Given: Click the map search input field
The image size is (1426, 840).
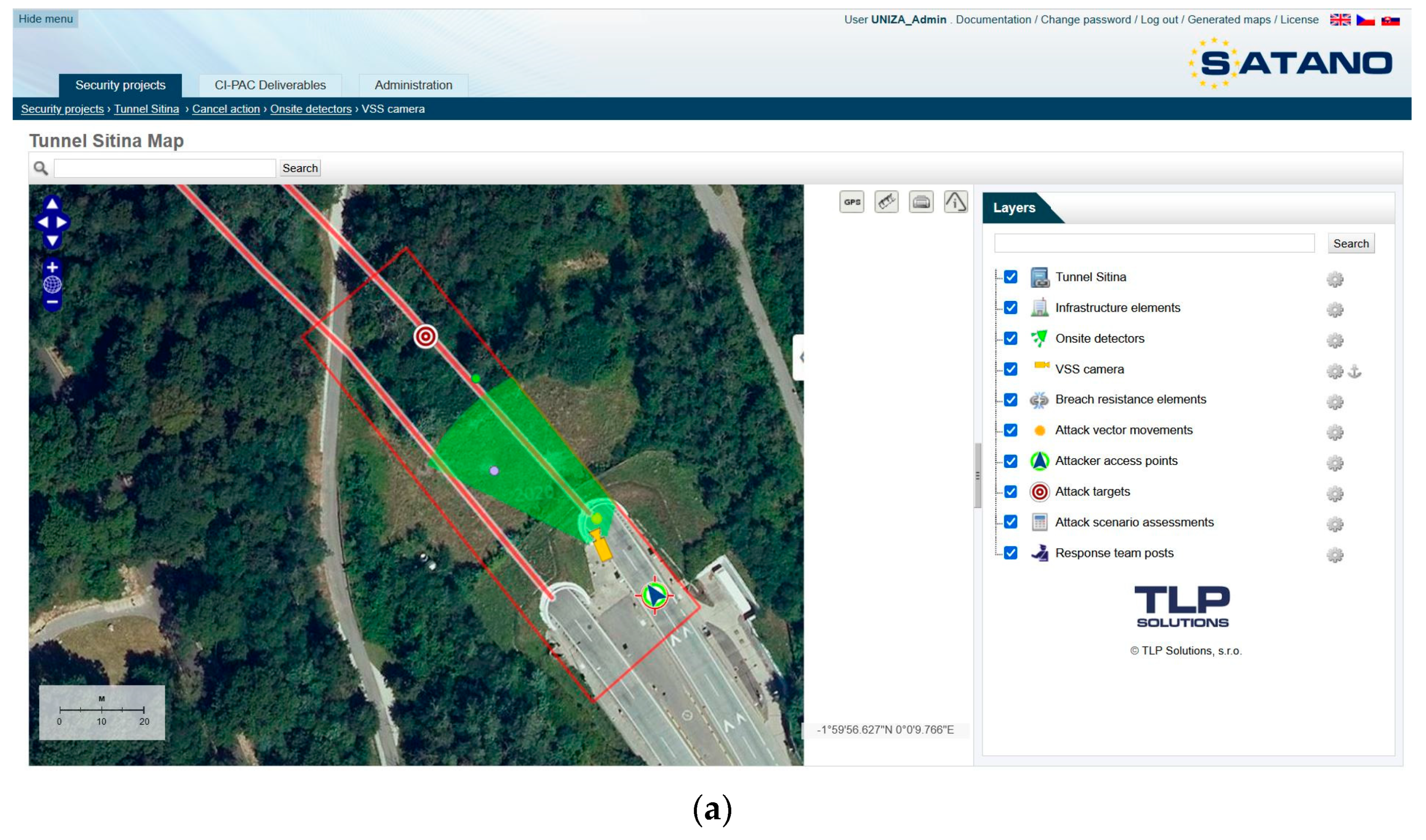Looking at the screenshot, I should [x=165, y=168].
